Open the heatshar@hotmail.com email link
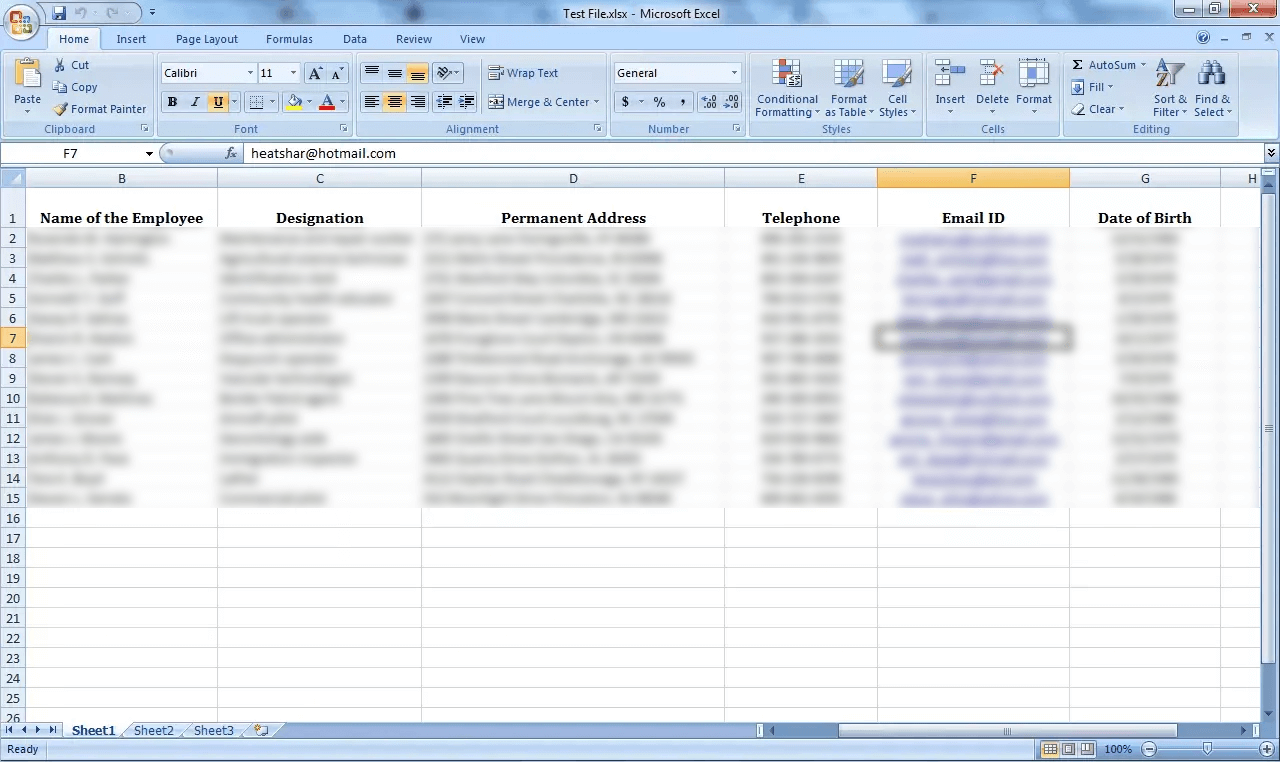1280x762 pixels. point(973,338)
